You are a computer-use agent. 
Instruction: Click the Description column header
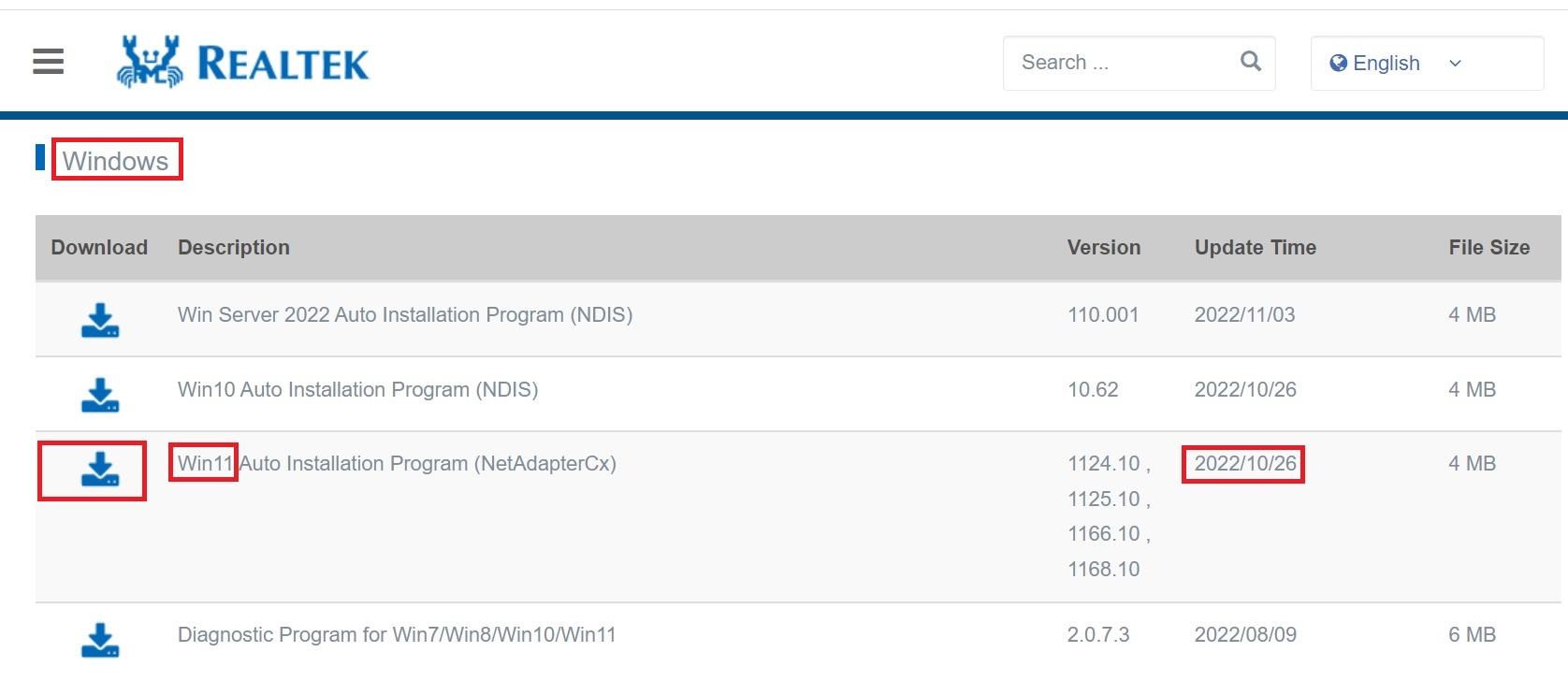[x=233, y=247]
